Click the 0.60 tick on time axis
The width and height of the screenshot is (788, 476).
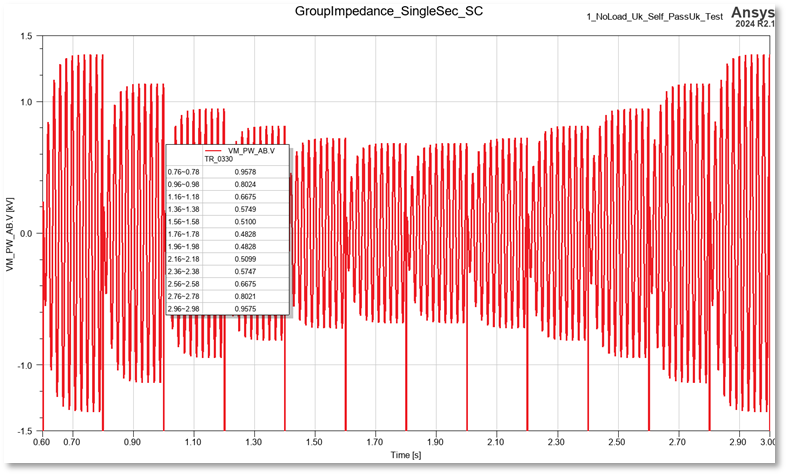42,441
